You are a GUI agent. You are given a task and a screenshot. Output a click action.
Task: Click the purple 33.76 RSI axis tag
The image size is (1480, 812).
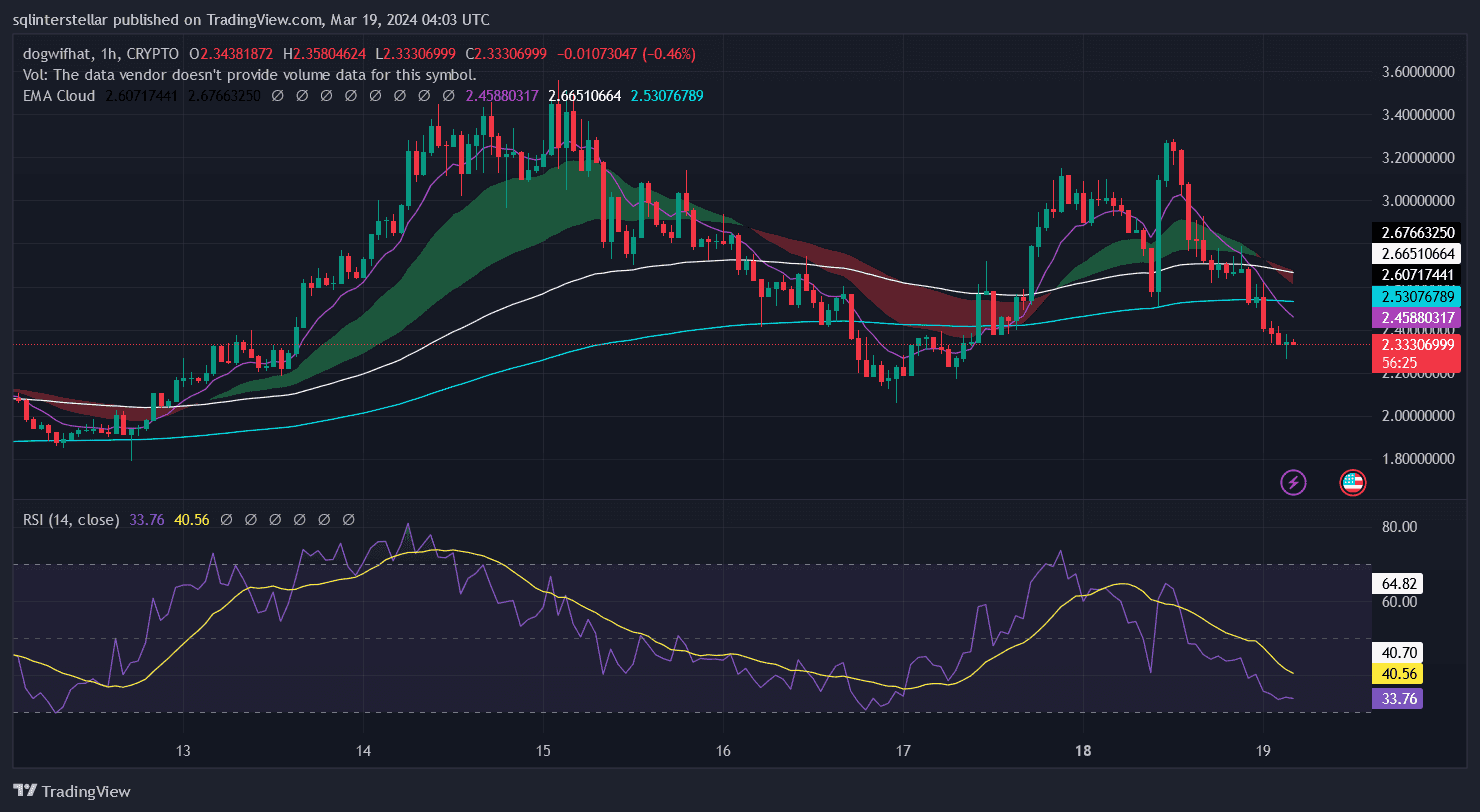point(1399,699)
